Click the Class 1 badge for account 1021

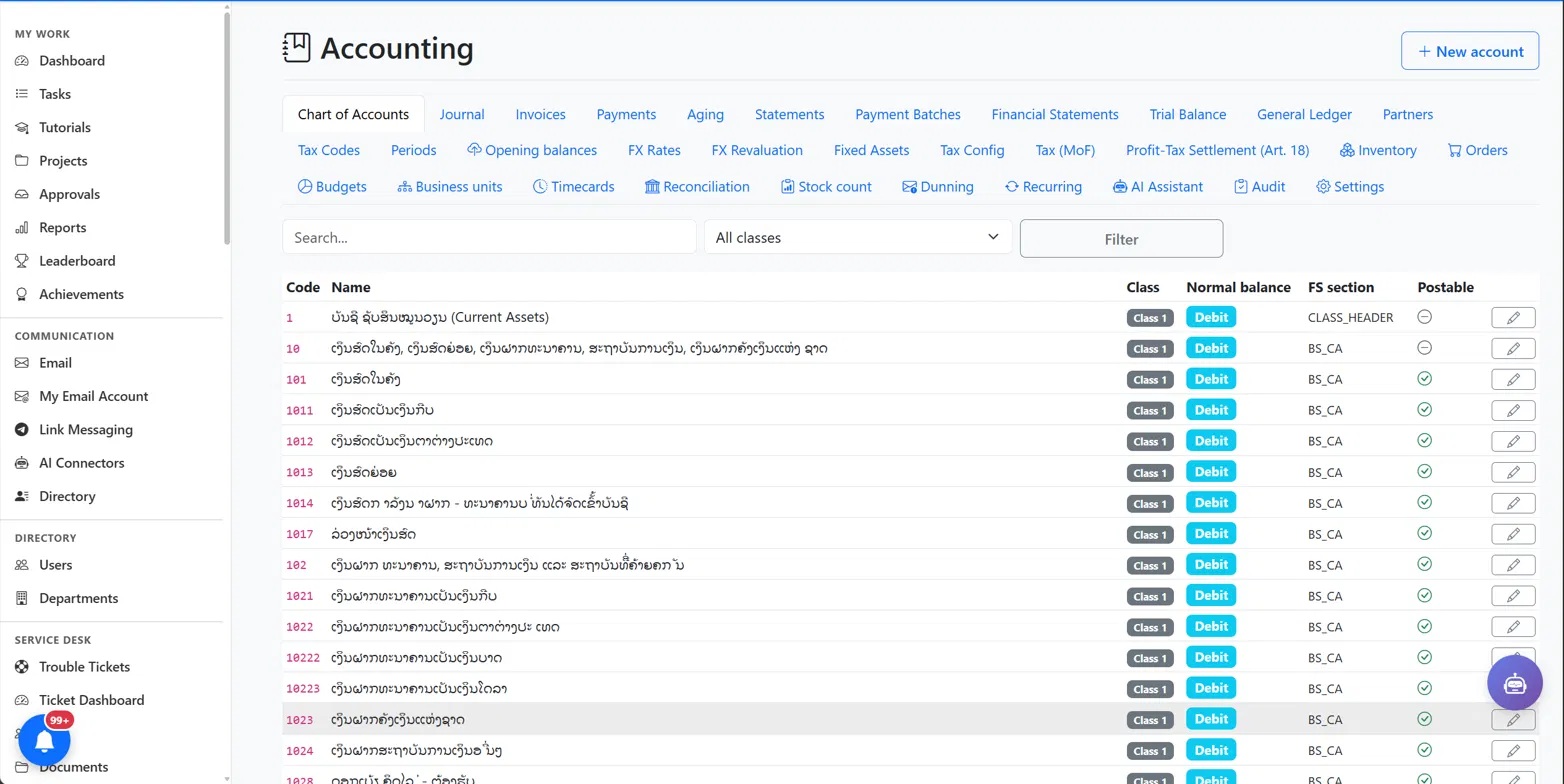click(x=1149, y=597)
